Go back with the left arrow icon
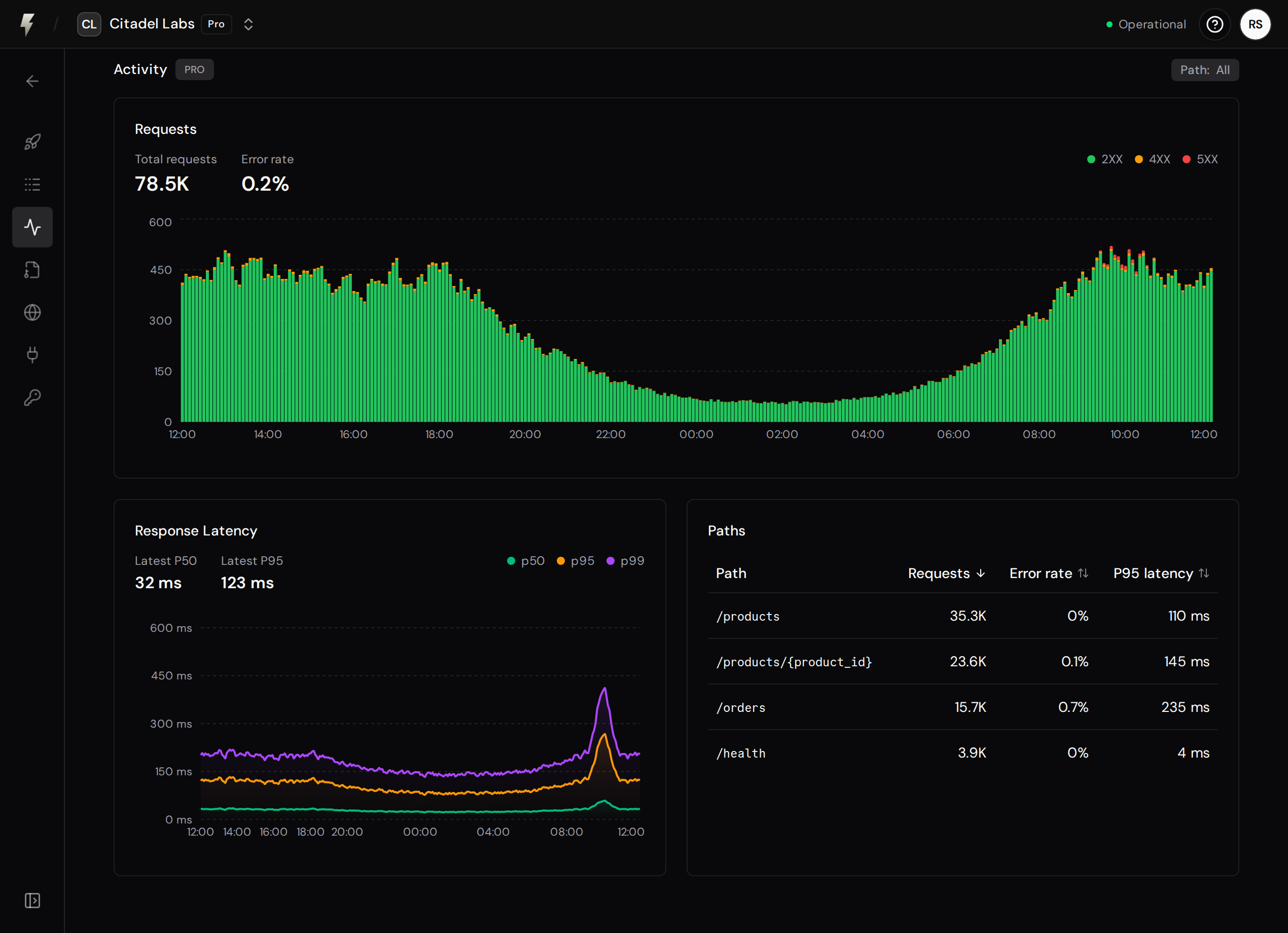 click(32, 81)
